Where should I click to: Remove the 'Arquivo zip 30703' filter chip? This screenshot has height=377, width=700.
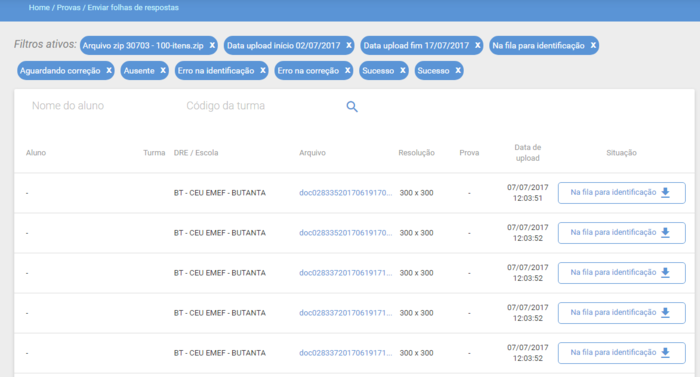tap(212, 46)
